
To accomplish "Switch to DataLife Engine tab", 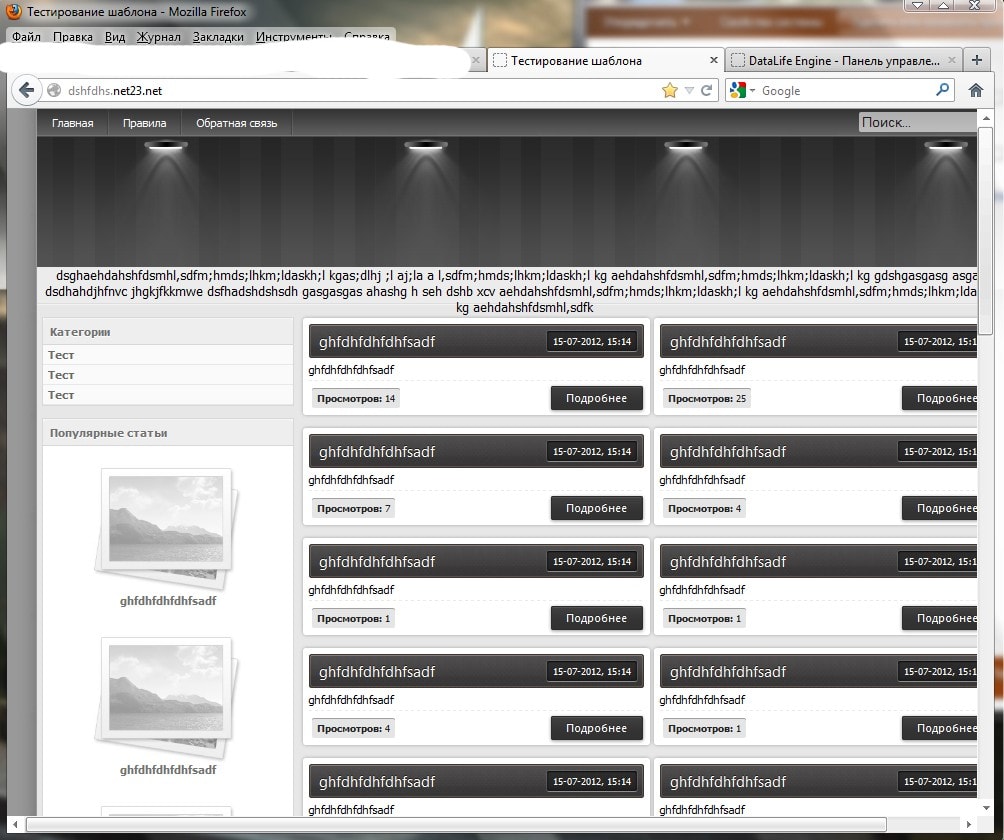I will (x=843, y=61).
